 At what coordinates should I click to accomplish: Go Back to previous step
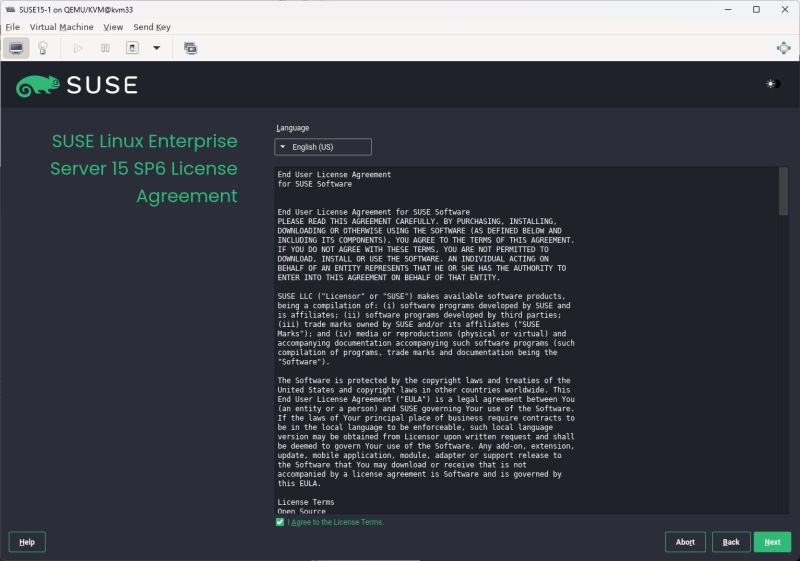coord(731,542)
